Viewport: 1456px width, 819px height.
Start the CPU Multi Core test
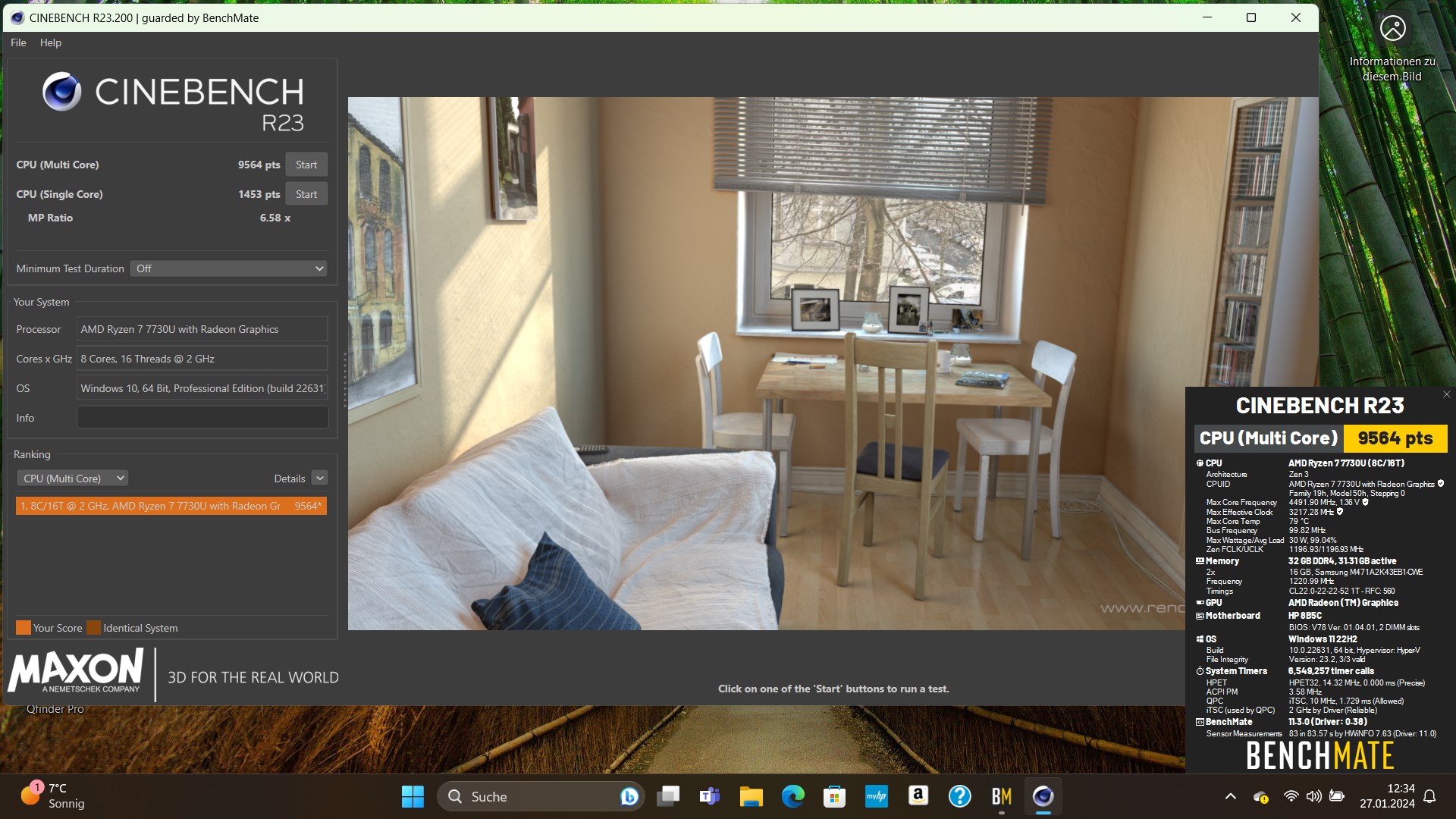point(306,165)
